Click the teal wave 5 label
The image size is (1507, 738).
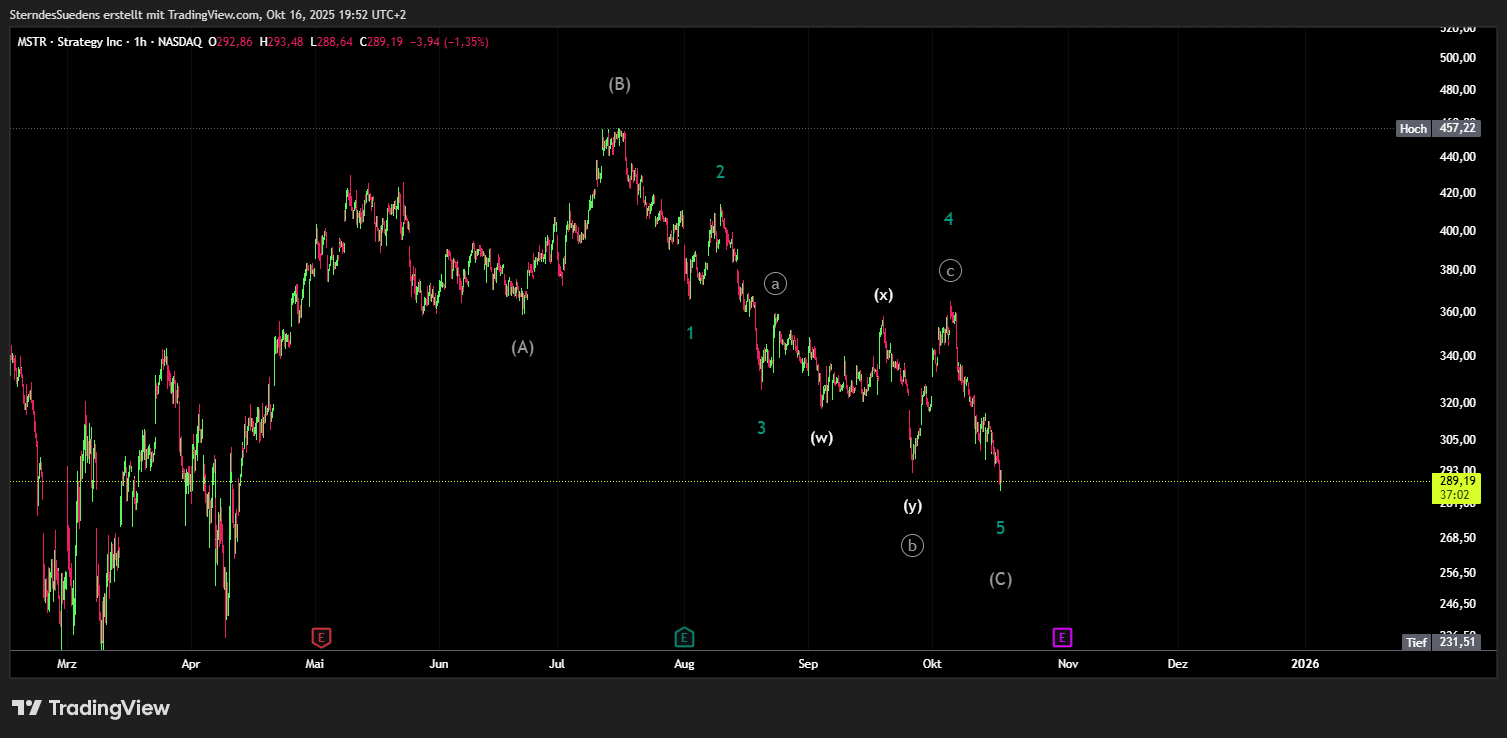[x=1000, y=528]
